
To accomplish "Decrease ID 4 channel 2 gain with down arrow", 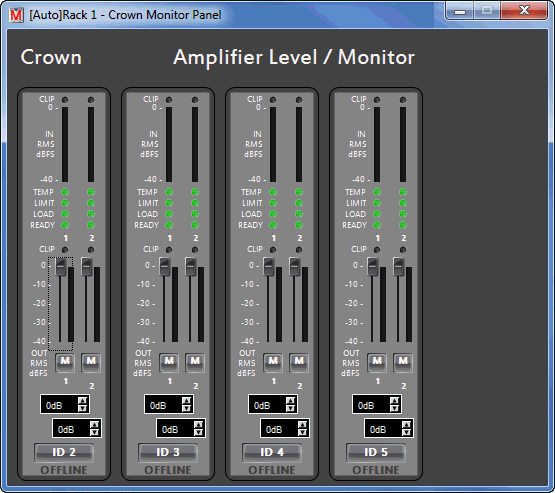I will tap(303, 432).
